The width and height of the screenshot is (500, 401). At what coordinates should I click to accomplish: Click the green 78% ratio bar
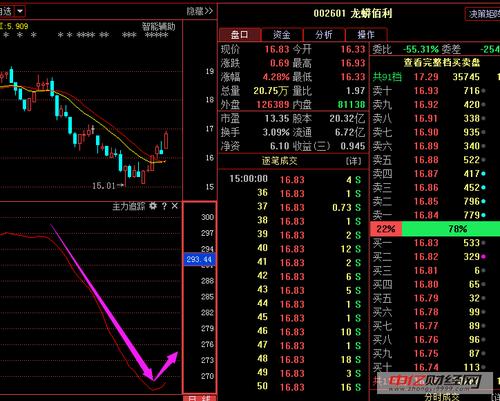[x=451, y=229]
